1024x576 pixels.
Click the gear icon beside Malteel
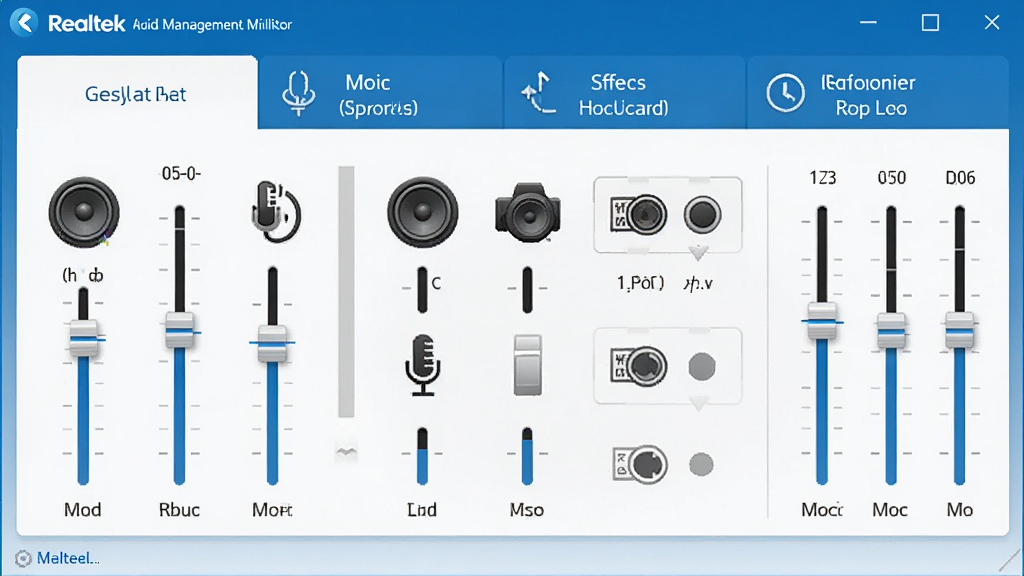[x=23, y=558]
